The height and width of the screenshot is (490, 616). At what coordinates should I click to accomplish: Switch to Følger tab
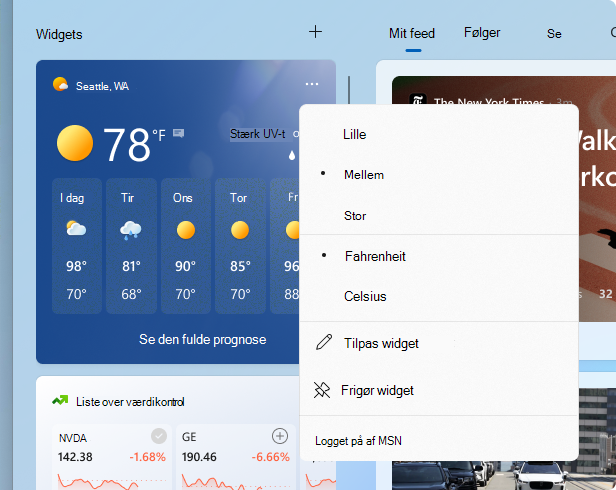coord(482,33)
